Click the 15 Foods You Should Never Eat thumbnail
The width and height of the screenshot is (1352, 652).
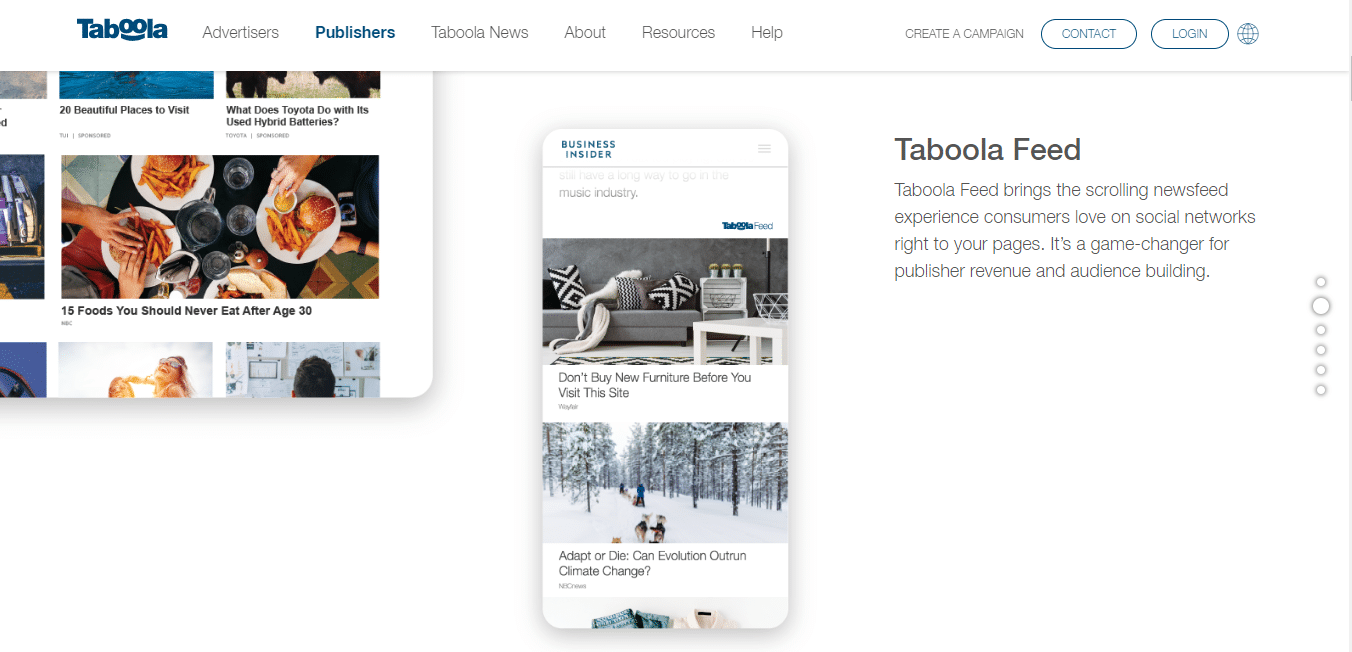(220, 227)
